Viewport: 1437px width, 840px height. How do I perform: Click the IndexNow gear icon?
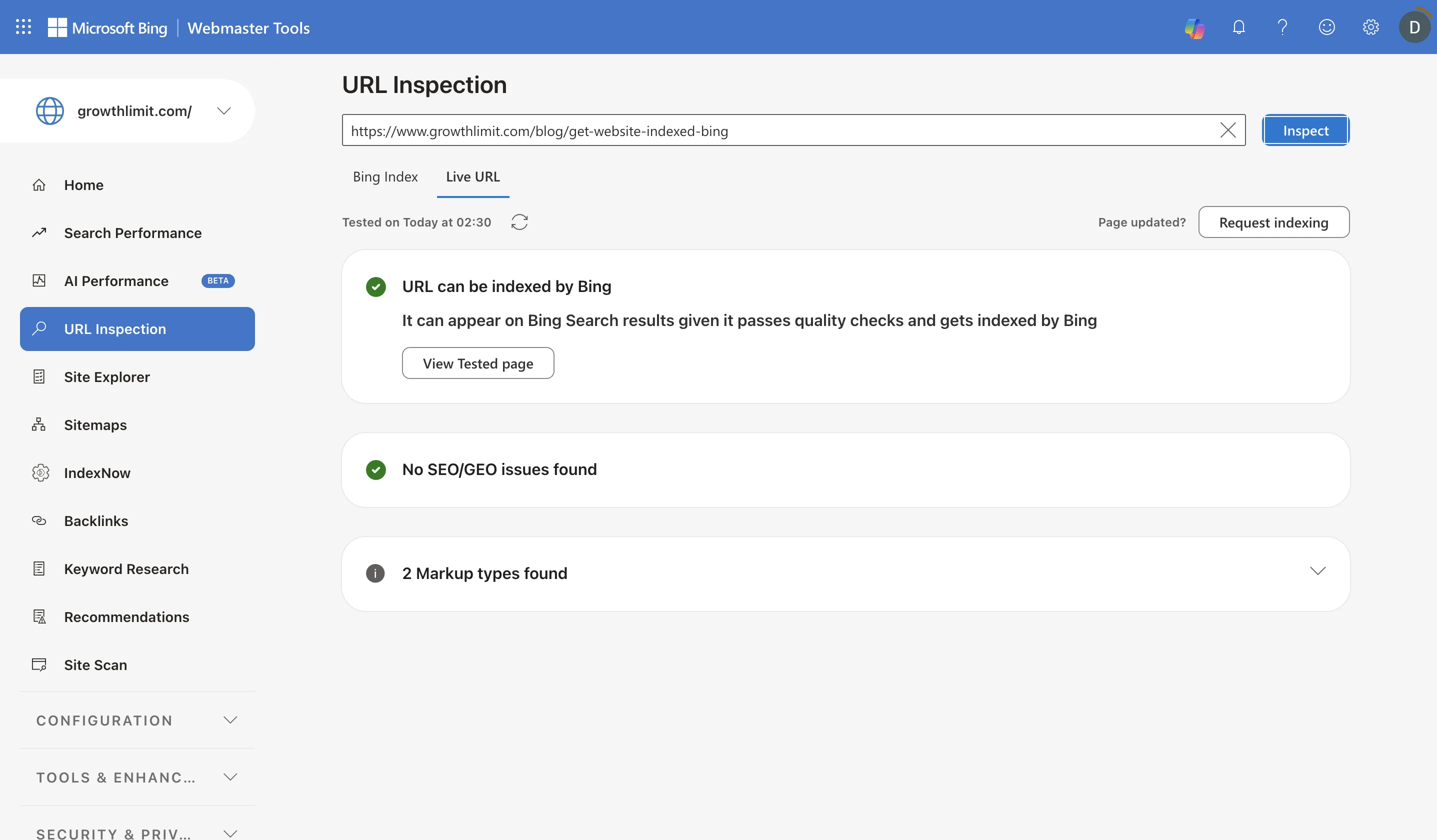pyautogui.click(x=40, y=472)
